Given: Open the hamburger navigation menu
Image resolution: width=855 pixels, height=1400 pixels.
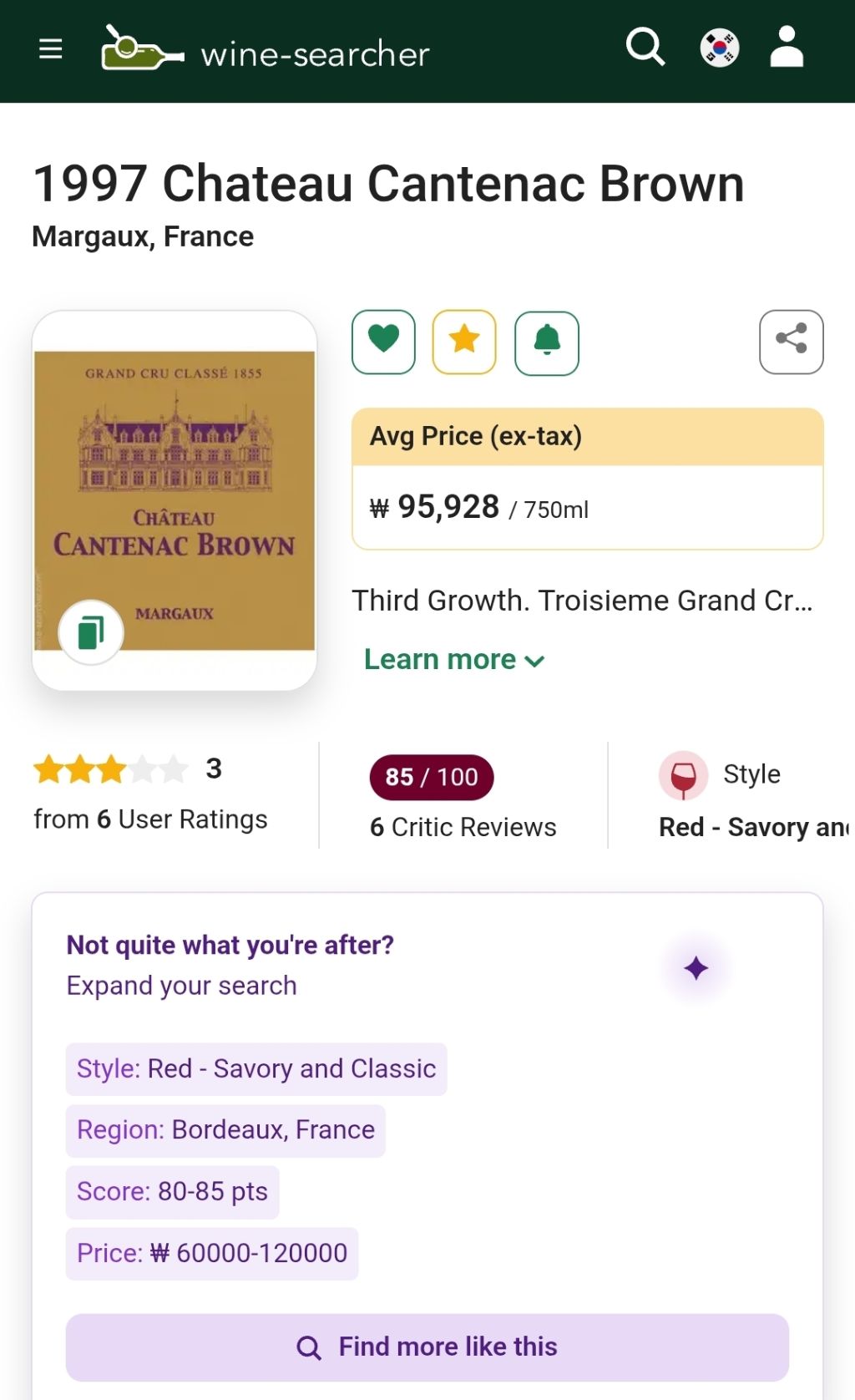Looking at the screenshot, I should (x=51, y=49).
